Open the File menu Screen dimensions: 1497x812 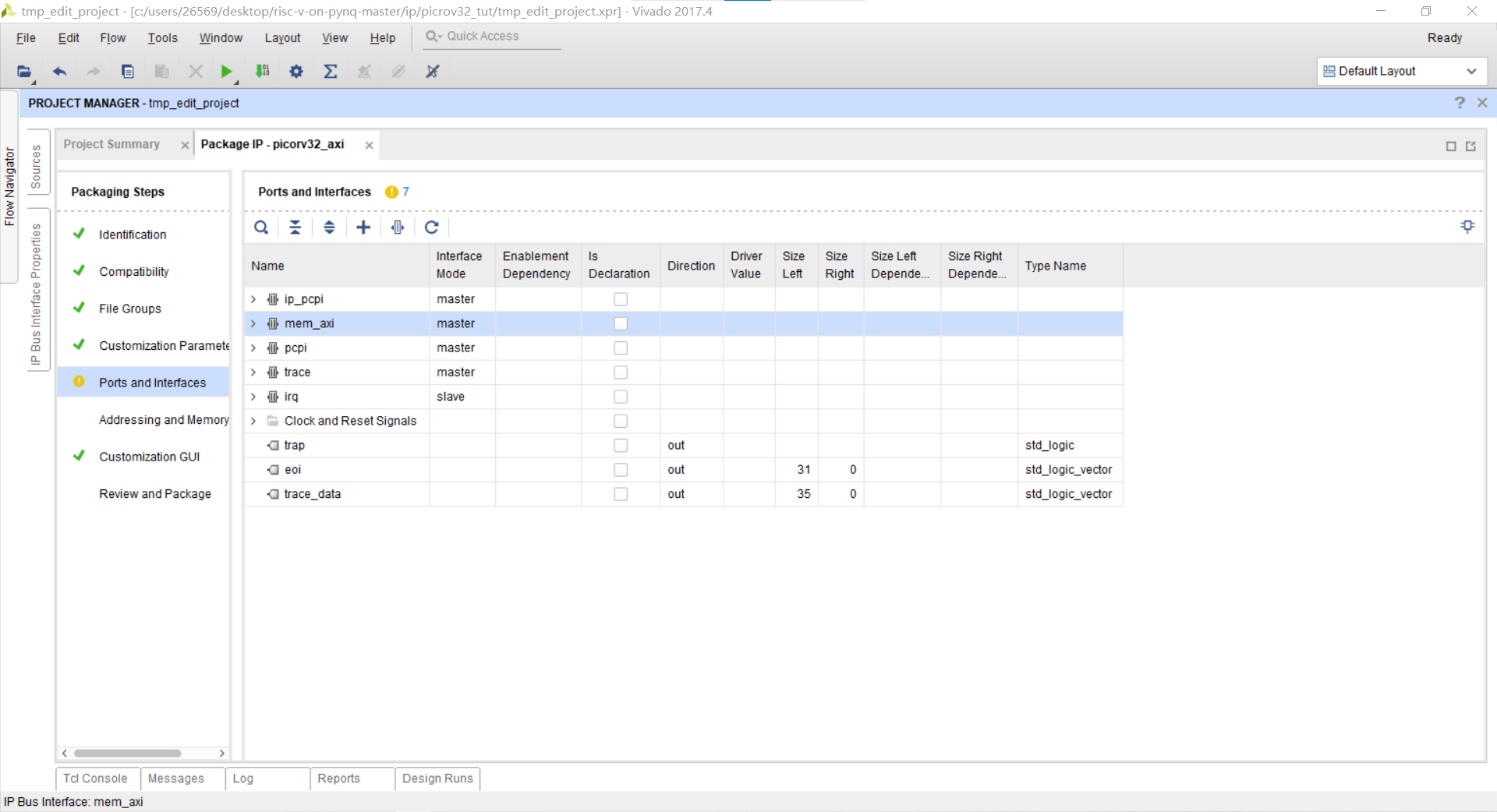[26, 38]
